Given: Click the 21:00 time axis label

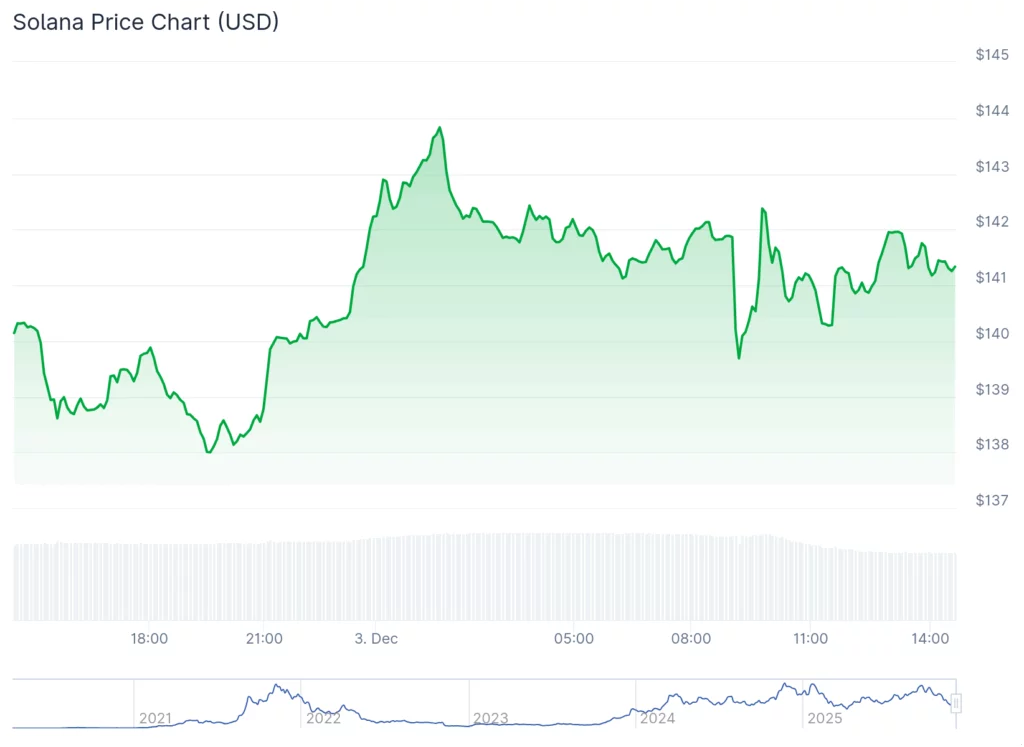Looking at the screenshot, I should click(265, 638).
